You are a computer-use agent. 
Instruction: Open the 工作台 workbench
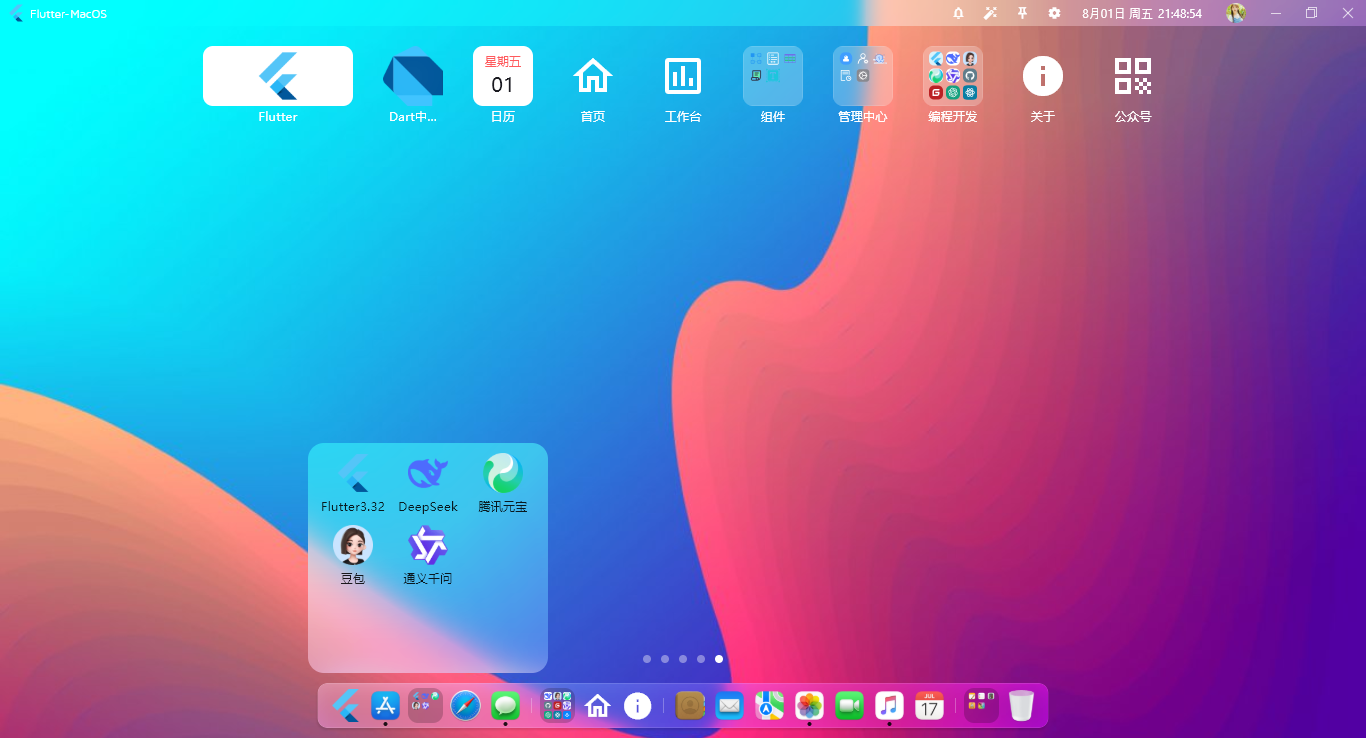pyautogui.click(x=683, y=75)
